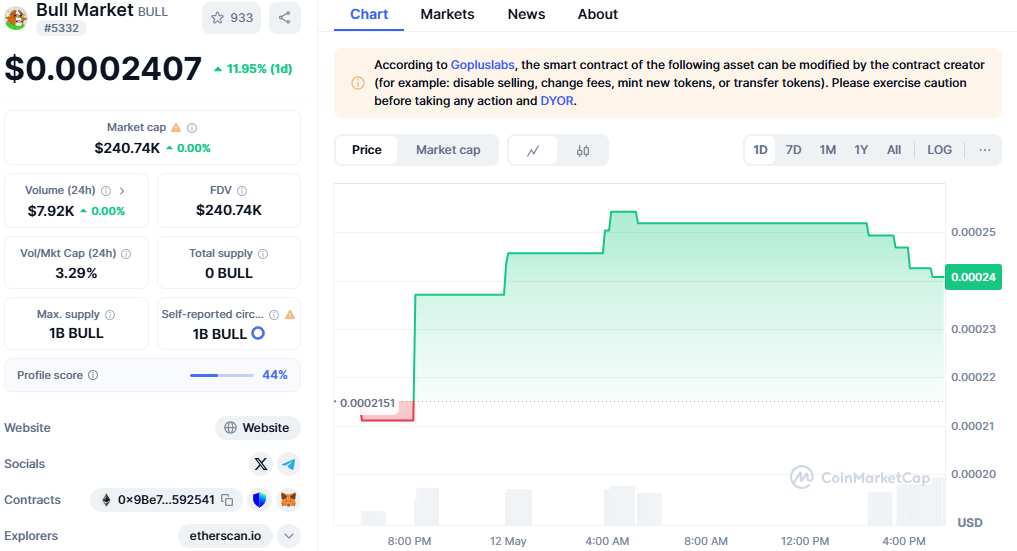
Task: Click the contract address 0×9Be7...592541
Action: 166,500
